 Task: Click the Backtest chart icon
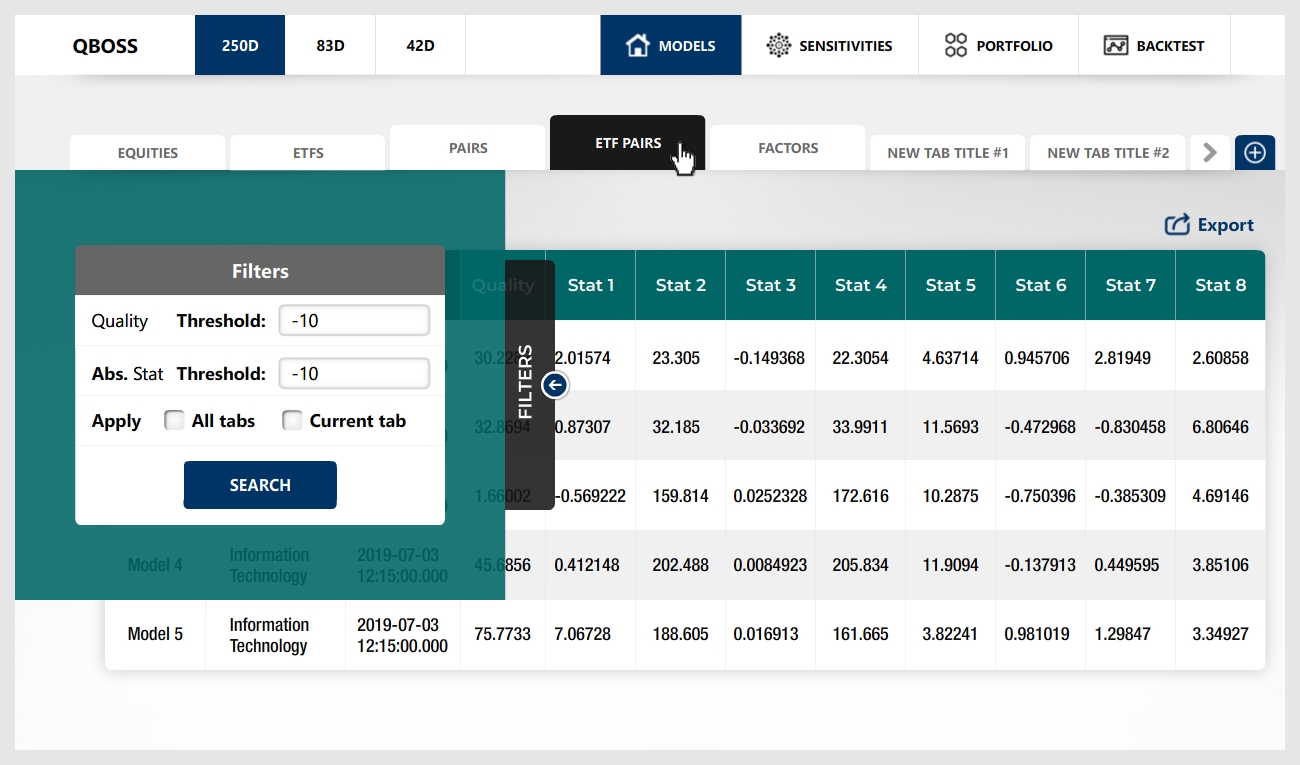1115,45
